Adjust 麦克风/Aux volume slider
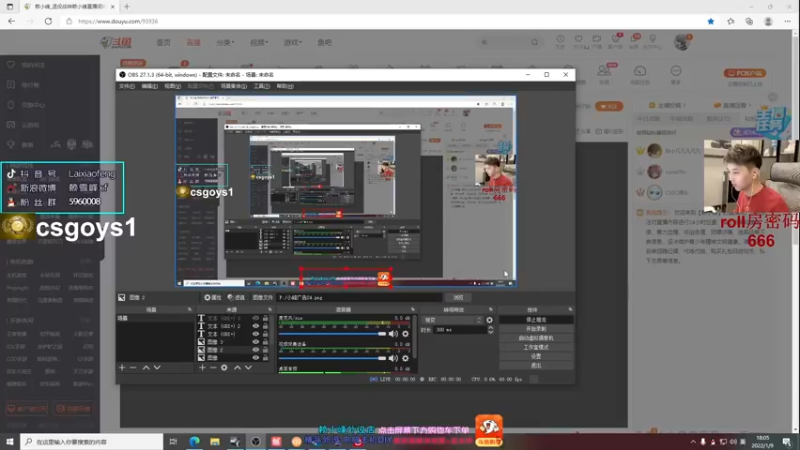 (332, 334)
